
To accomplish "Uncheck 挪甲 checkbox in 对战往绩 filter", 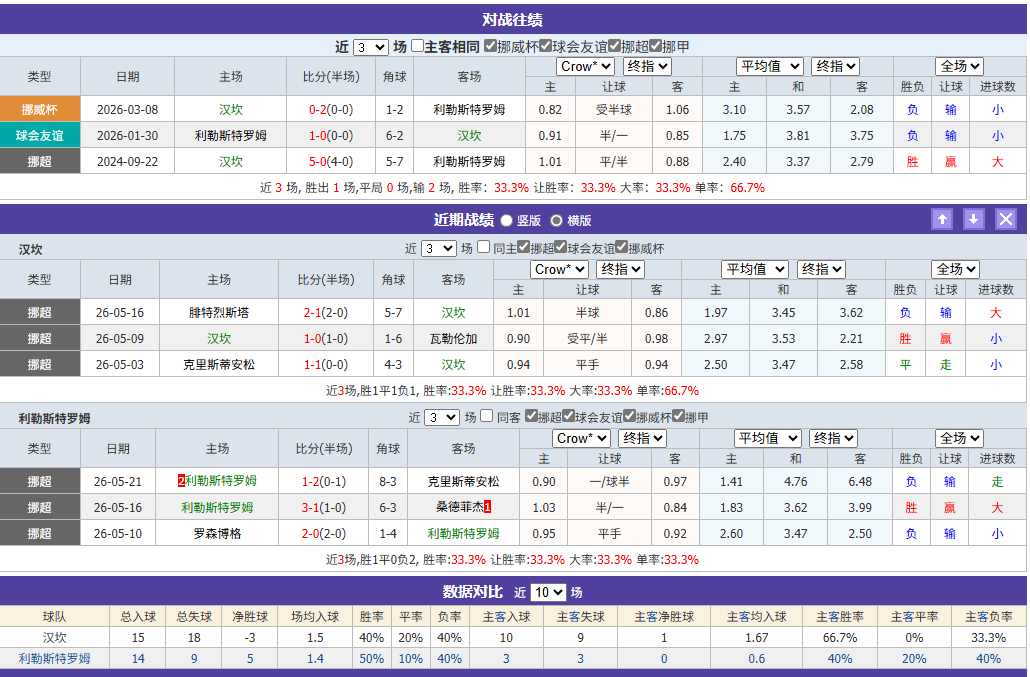I will click(x=655, y=46).
